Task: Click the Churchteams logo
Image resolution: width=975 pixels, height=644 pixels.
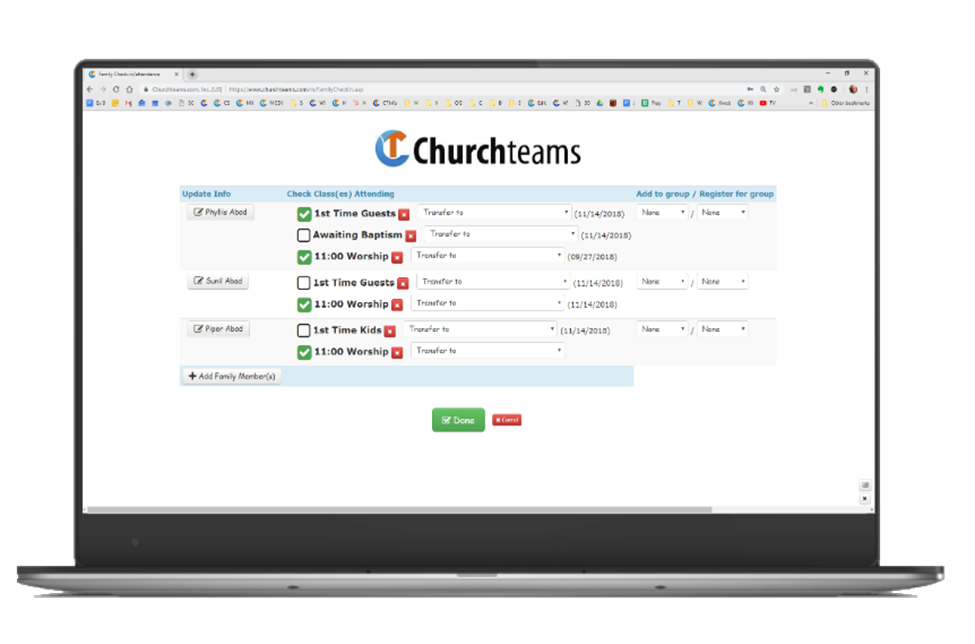Action: 478,149
